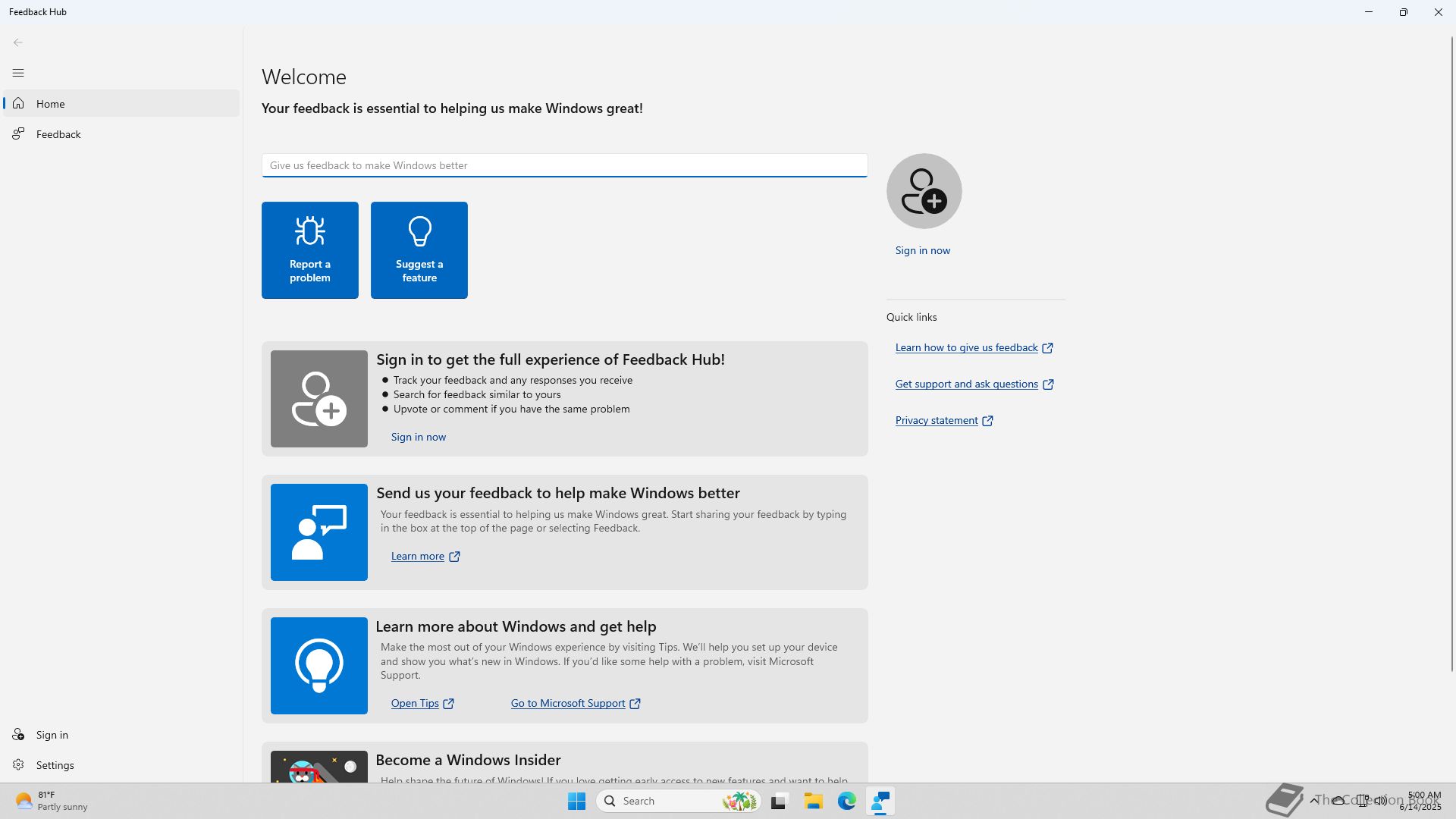
Task: Click the Open Tips link
Action: [x=415, y=703]
